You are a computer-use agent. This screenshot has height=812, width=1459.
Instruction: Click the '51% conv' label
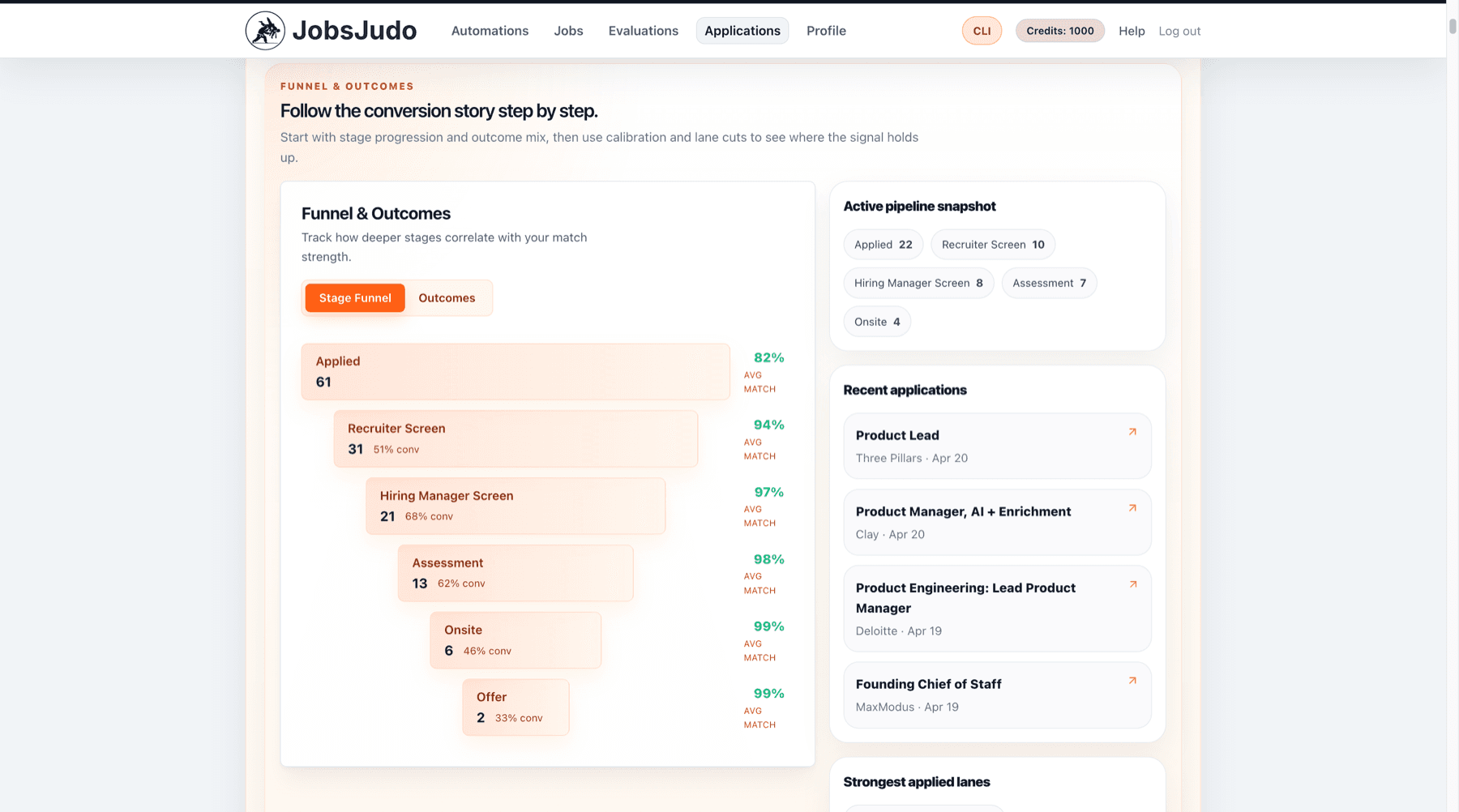click(396, 450)
